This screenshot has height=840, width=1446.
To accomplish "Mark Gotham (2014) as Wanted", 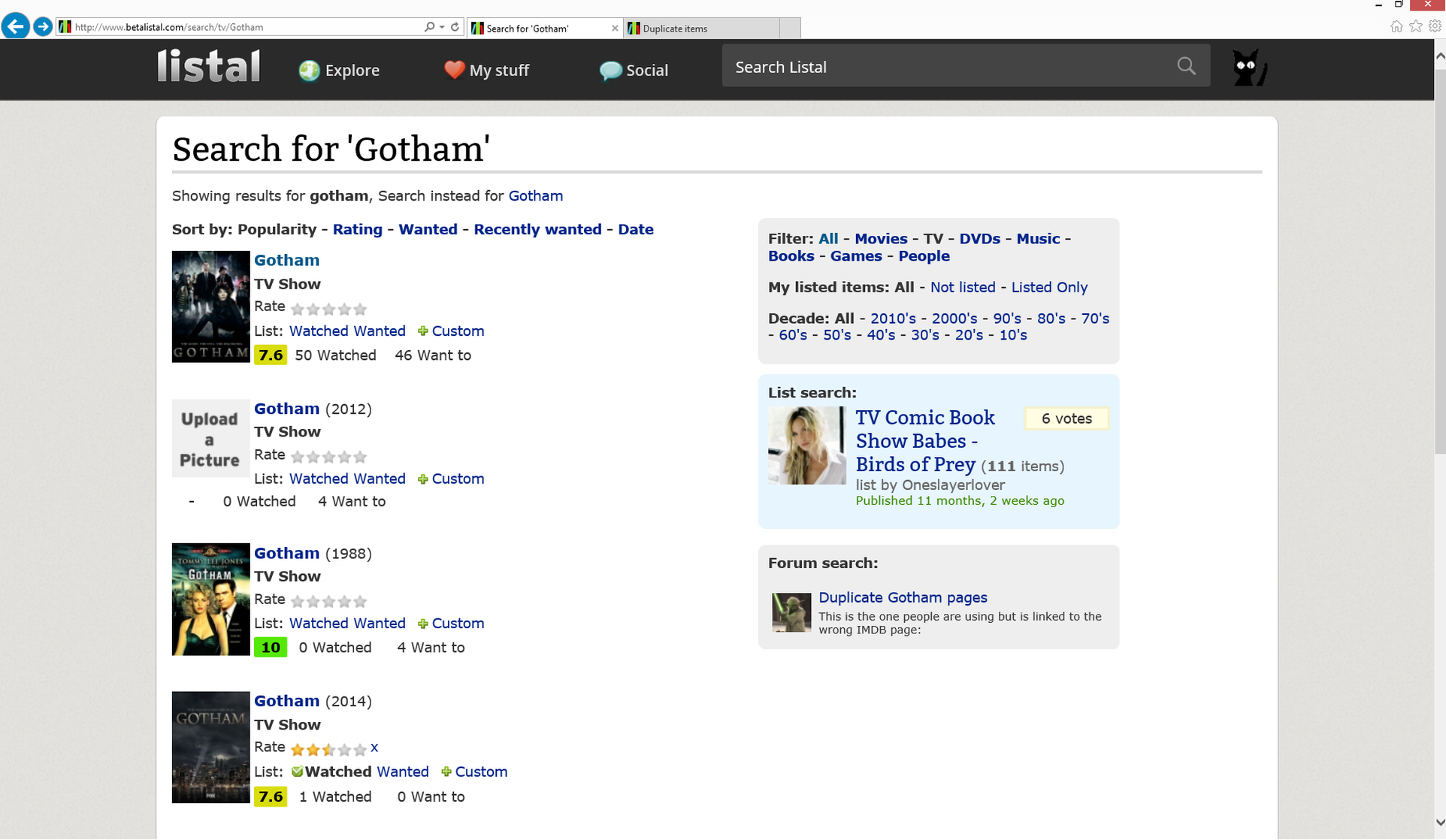I will coord(403,772).
